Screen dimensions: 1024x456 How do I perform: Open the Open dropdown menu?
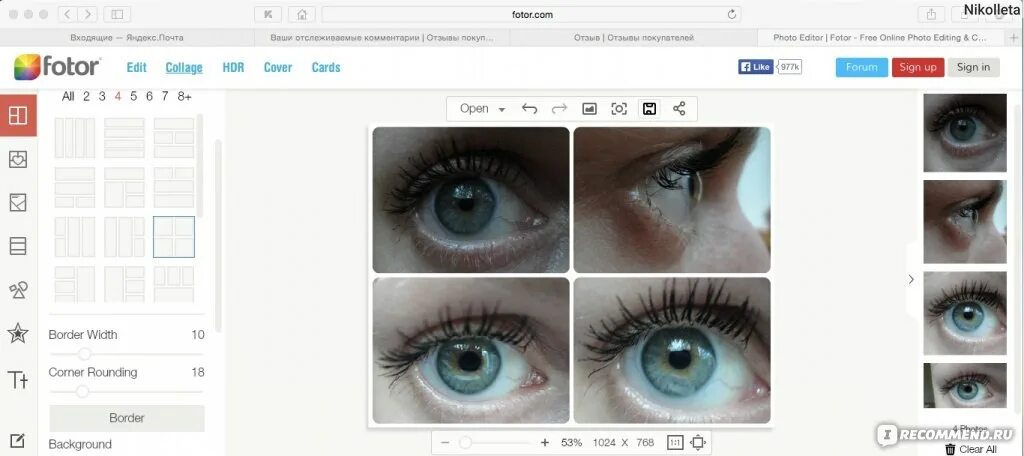click(x=482, y=109)
